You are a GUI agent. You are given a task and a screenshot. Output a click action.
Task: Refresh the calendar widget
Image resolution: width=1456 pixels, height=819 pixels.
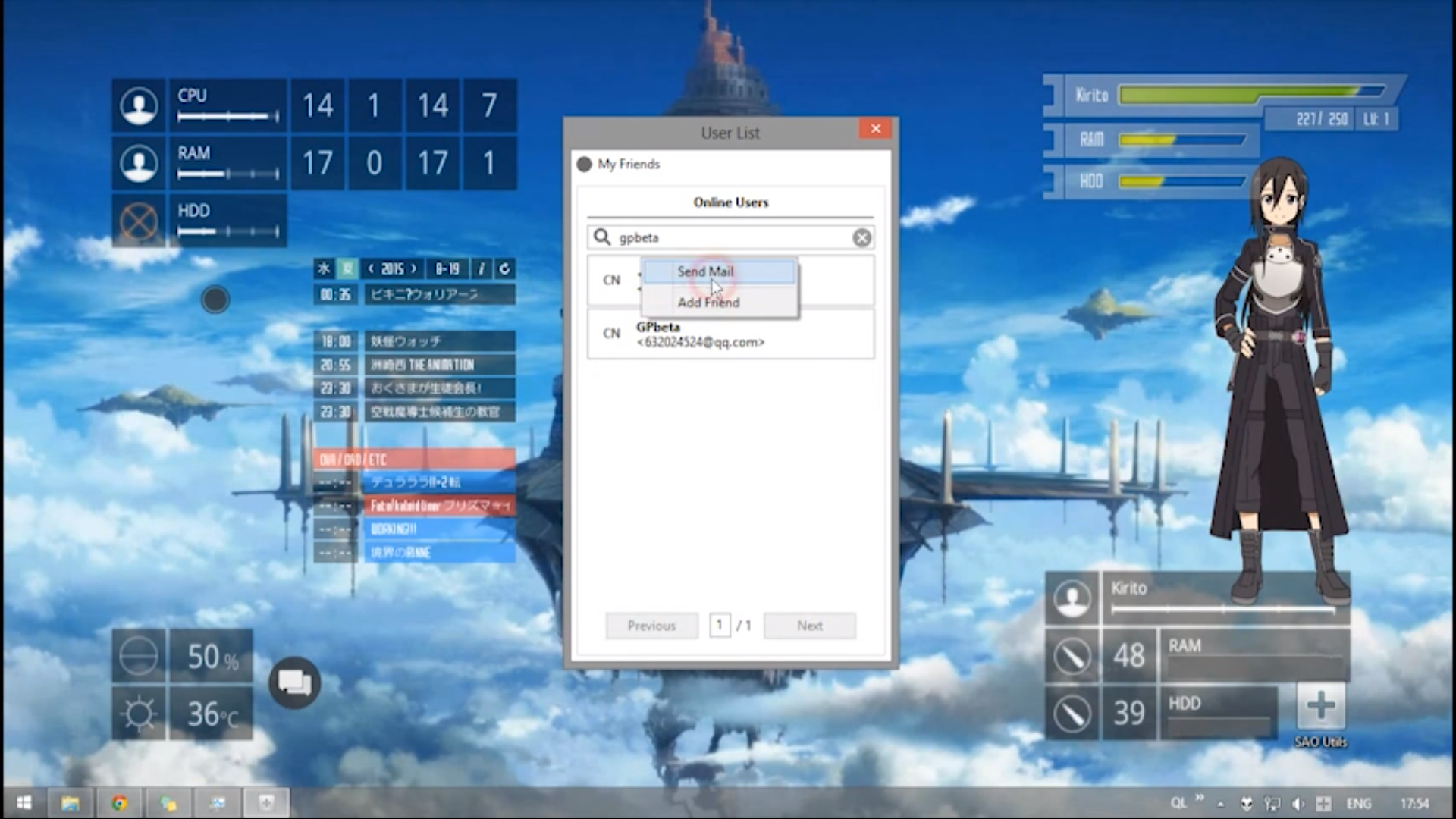click(504, 269)
